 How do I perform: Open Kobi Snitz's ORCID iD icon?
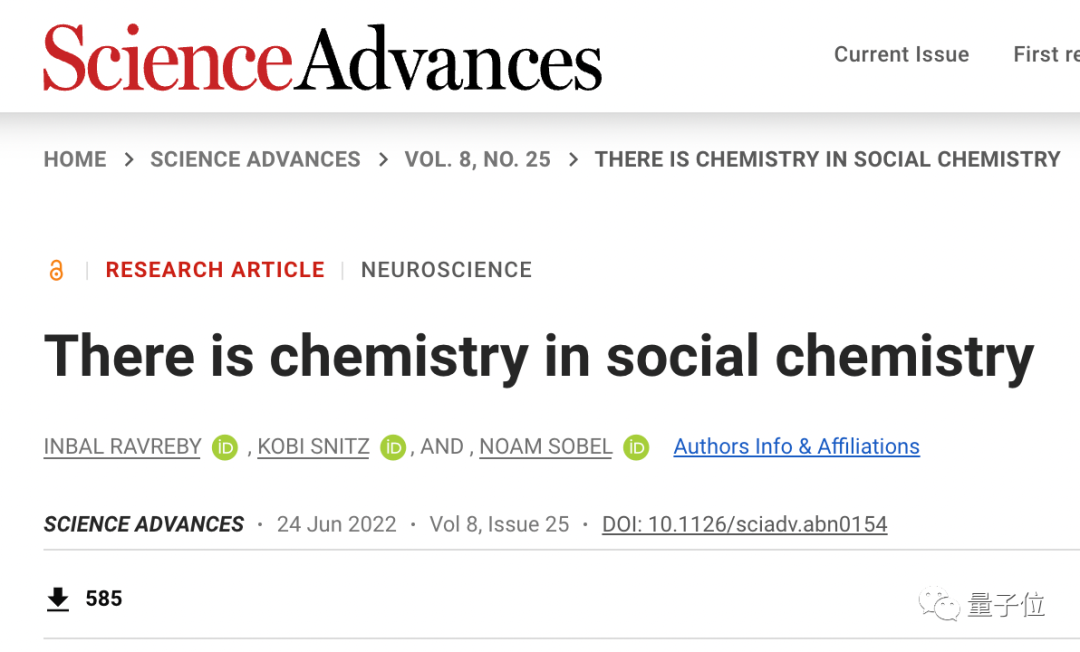pos(393,447)
